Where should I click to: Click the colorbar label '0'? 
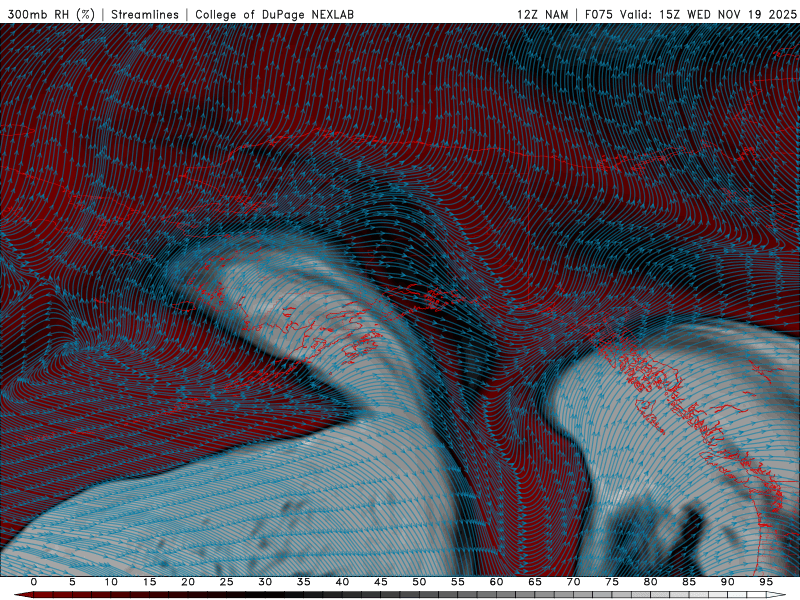(x=34, y=582)
